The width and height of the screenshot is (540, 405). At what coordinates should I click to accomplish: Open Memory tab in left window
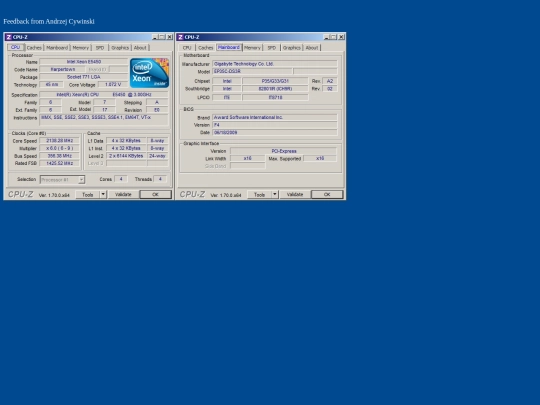[81, 48]
